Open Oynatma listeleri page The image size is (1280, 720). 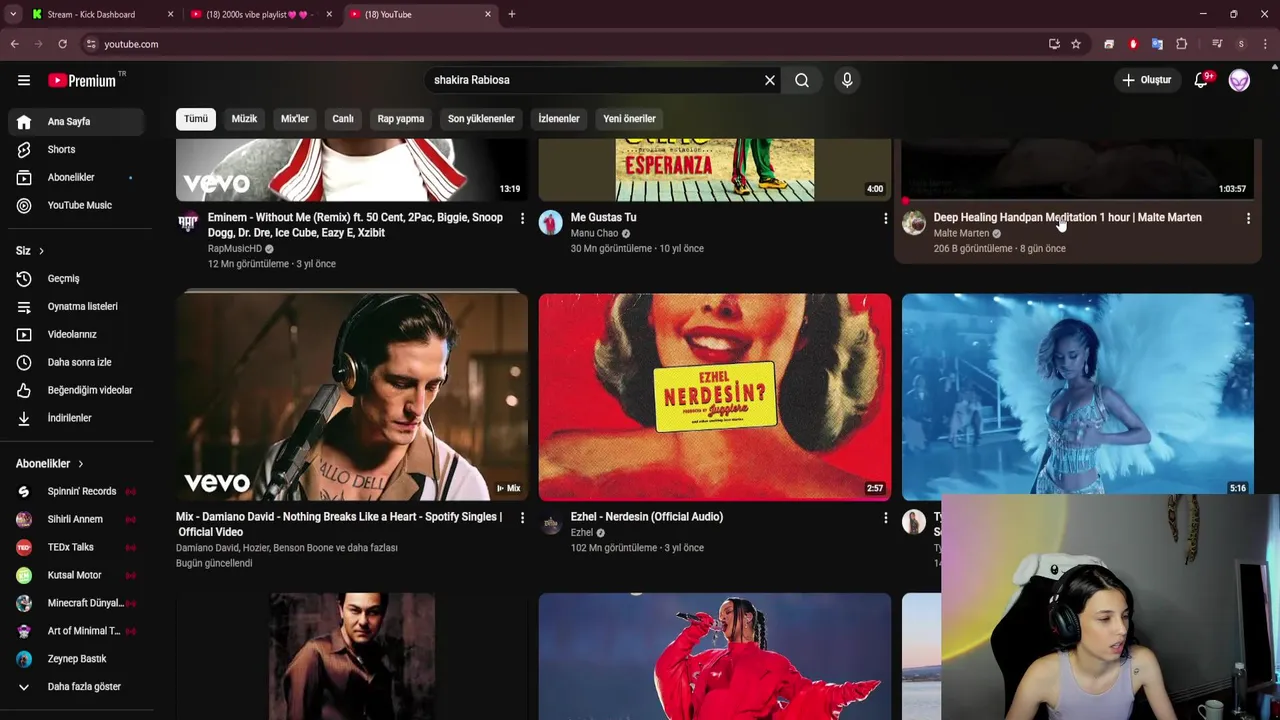click(x=76, y=307)
